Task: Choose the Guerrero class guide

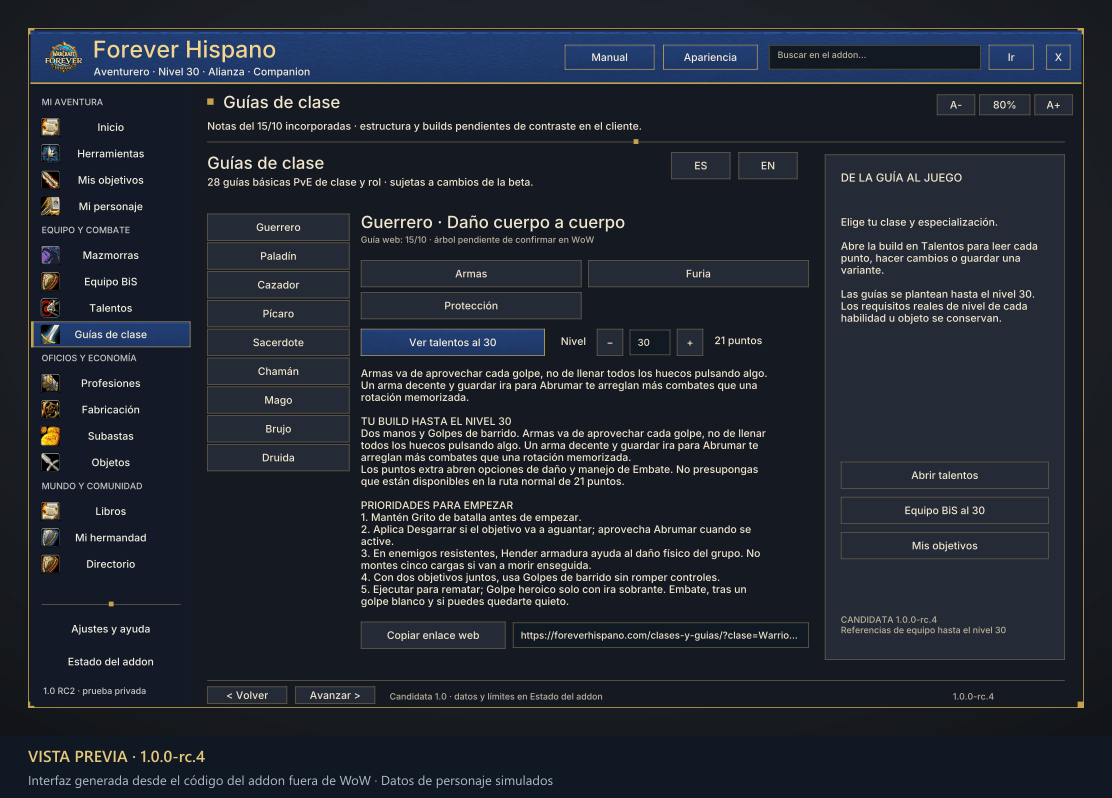Action: click(x=278, y=227)
